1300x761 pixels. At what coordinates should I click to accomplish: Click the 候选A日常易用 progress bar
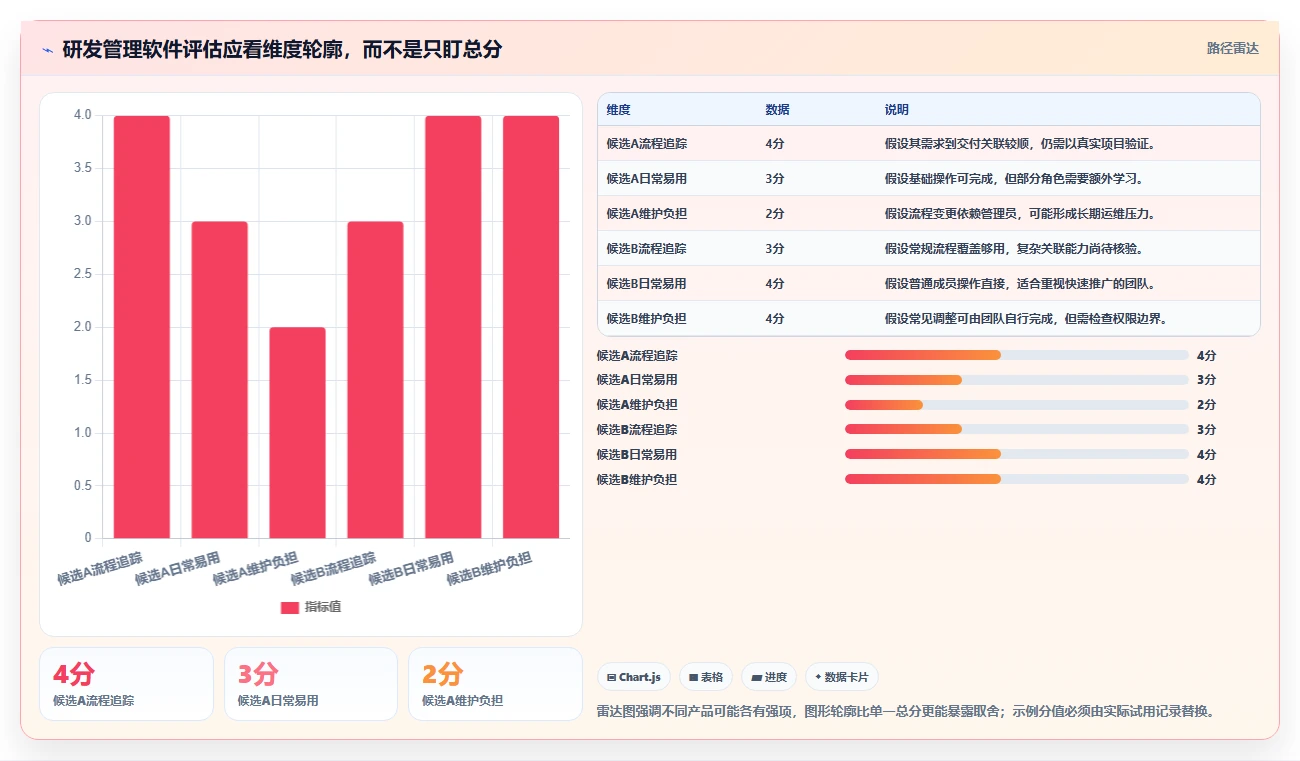(1017, 380)
